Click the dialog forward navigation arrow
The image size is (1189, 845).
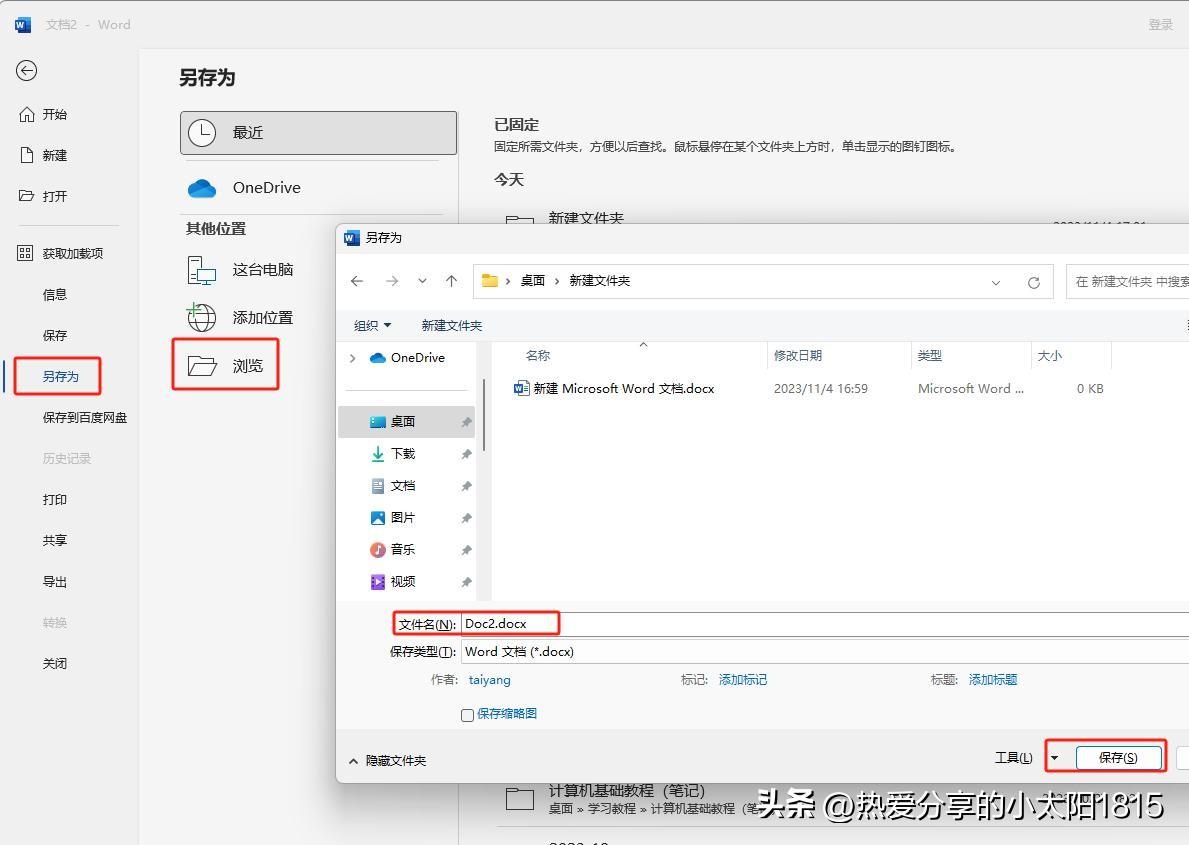[391, 281]
